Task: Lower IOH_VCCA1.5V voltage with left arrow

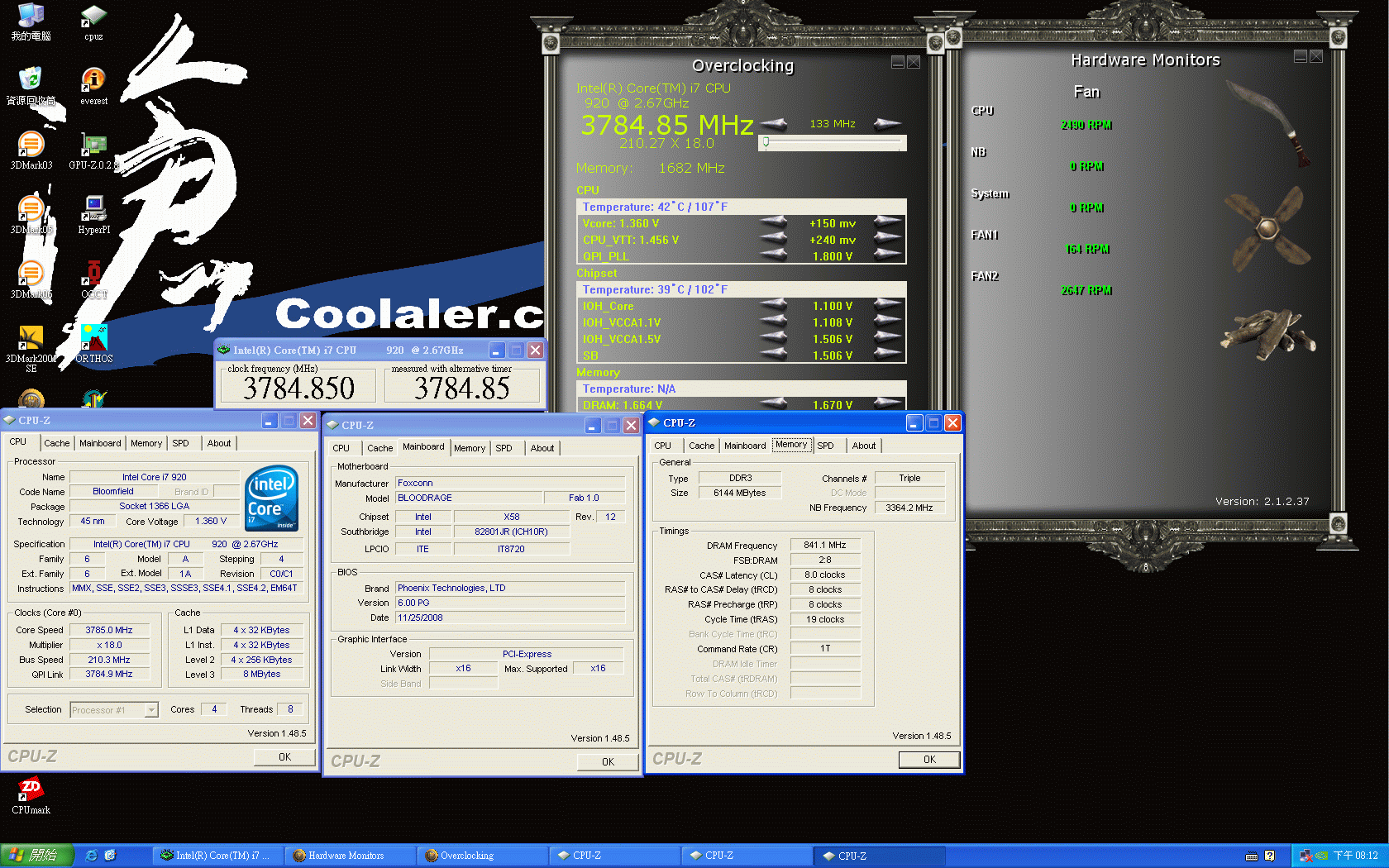Action: click(774, 337)
